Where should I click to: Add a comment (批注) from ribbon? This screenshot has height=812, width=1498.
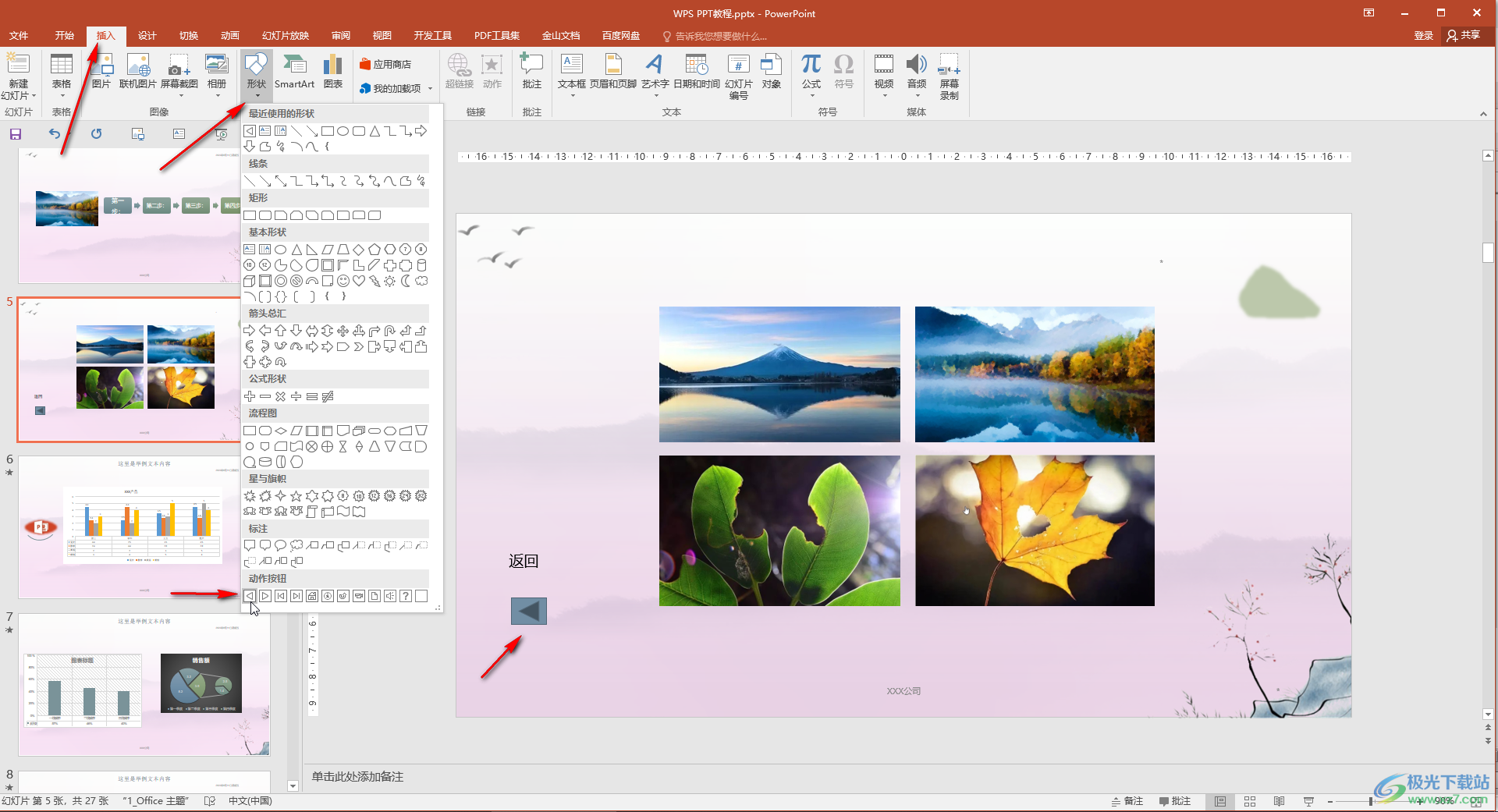[531, 72]
